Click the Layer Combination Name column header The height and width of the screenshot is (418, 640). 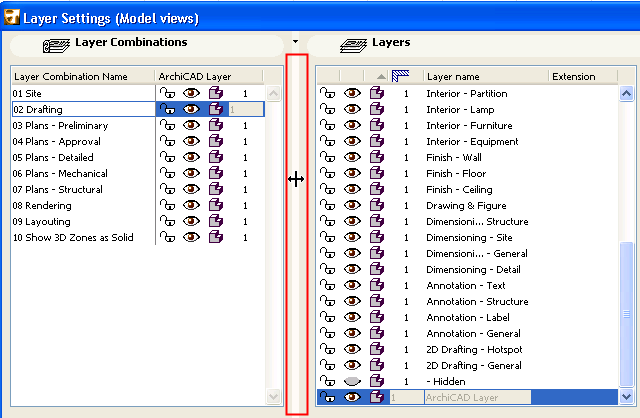[83, 76]
